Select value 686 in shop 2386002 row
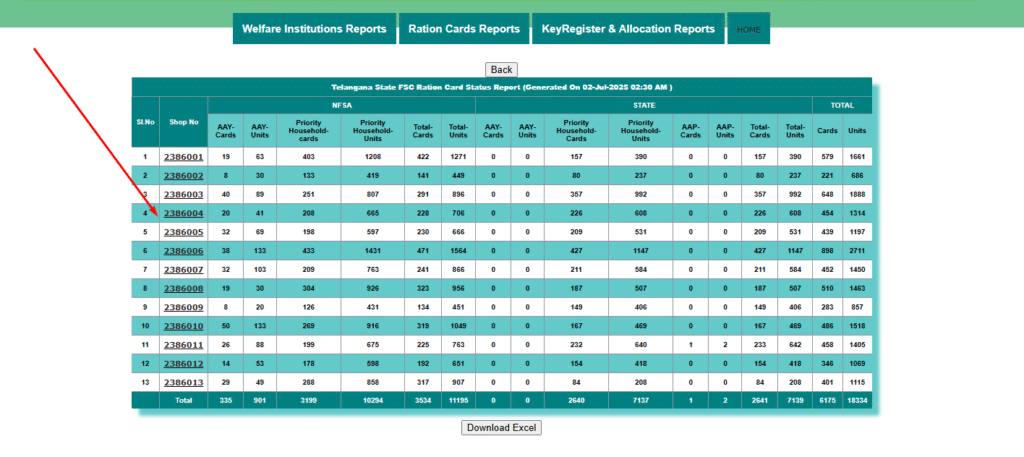This screenshot has width=1024, height=457. [x=857, y=176]
